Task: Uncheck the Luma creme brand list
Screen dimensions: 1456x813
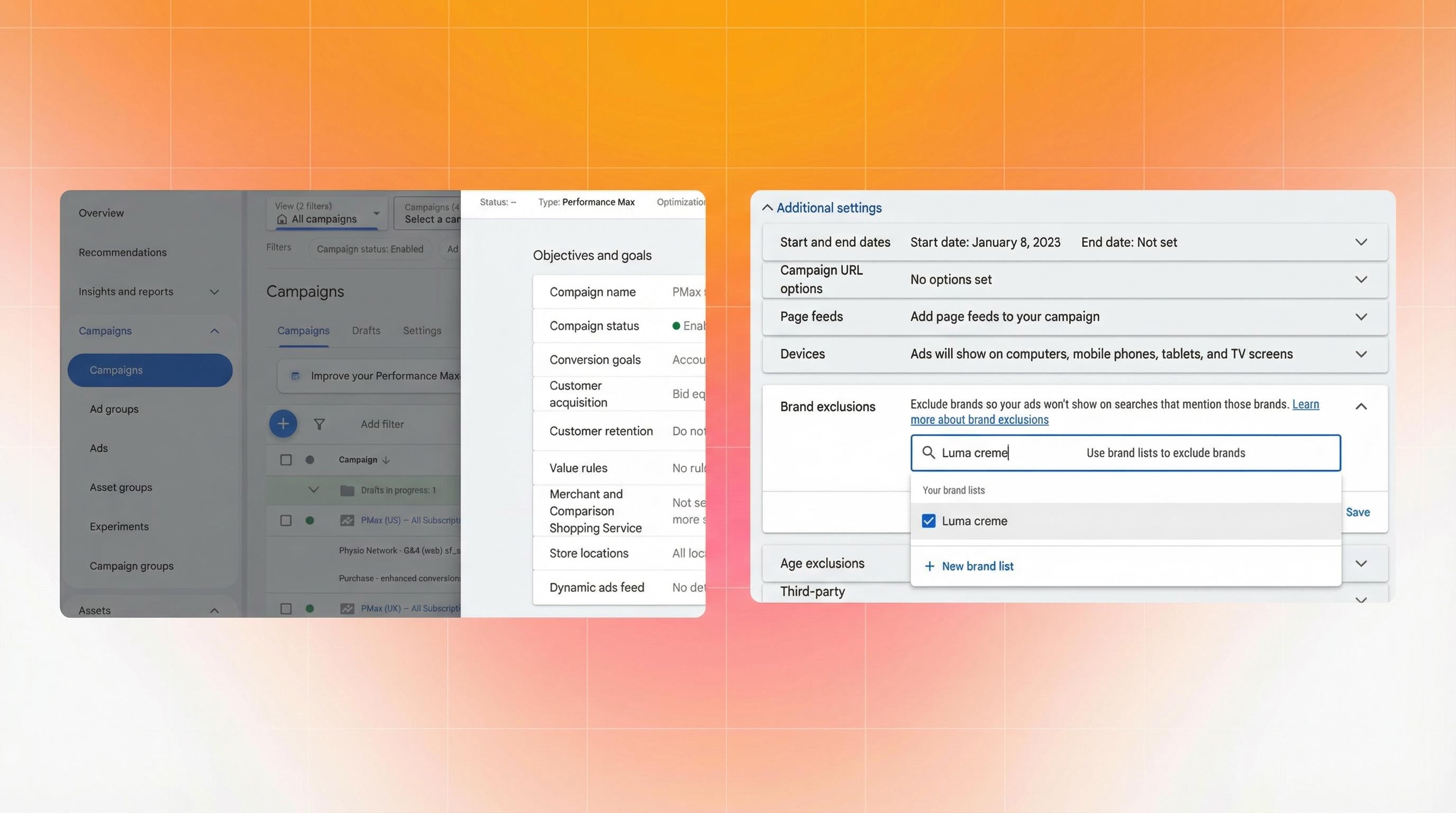Action: [927, 521]
